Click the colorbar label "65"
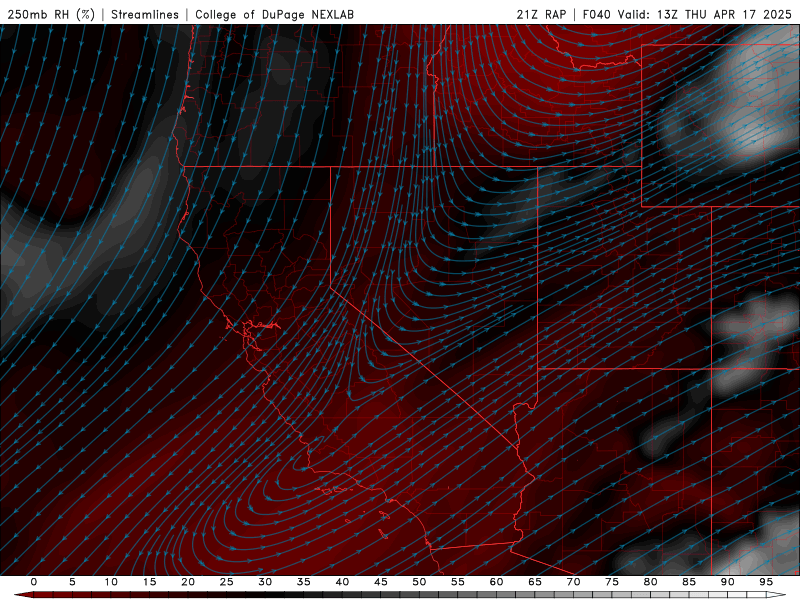This screenshot has height=600, width=800. [x=535, y=582]
